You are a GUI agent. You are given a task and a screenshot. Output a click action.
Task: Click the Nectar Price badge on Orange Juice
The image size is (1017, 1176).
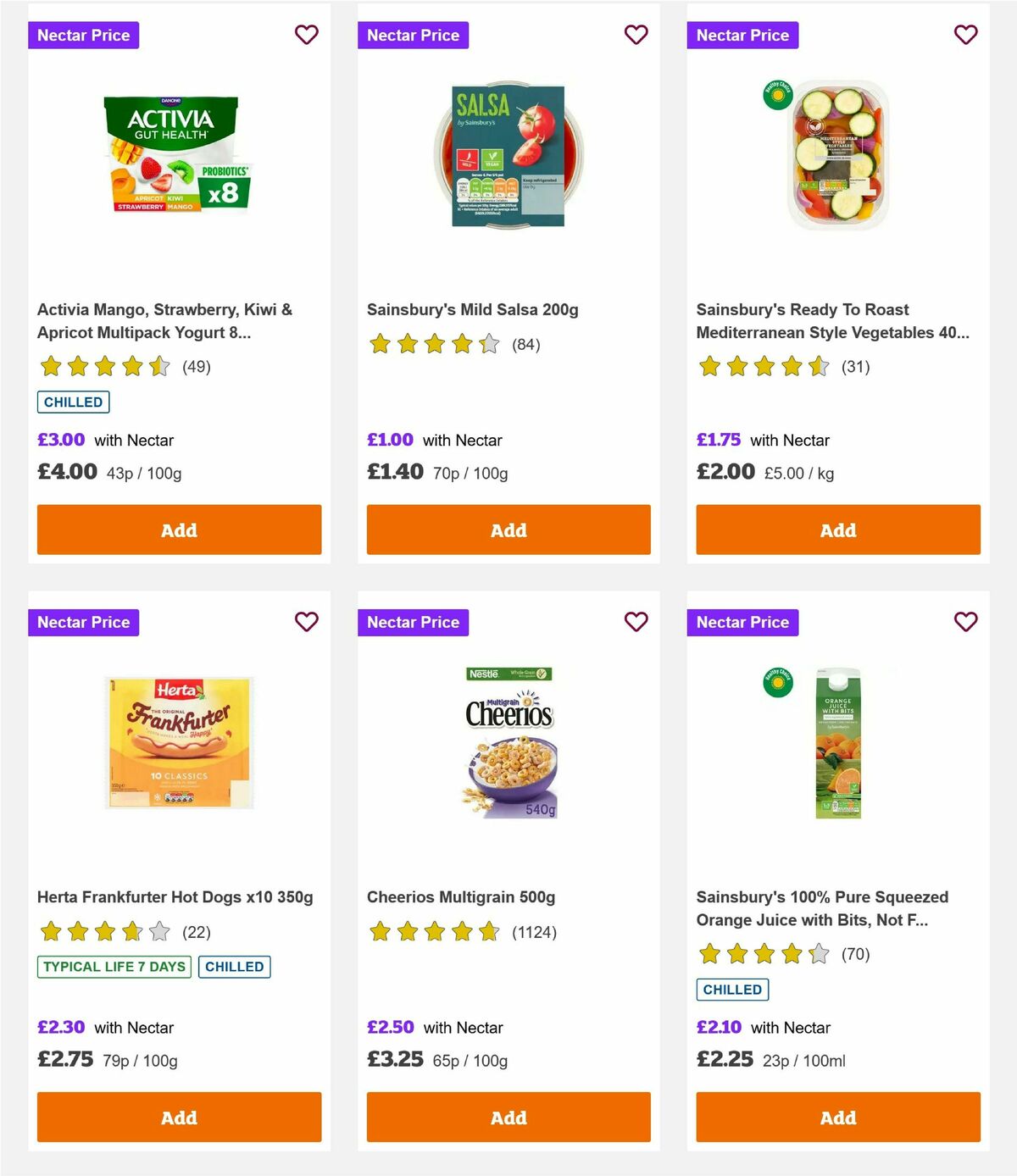pos(742,622)
